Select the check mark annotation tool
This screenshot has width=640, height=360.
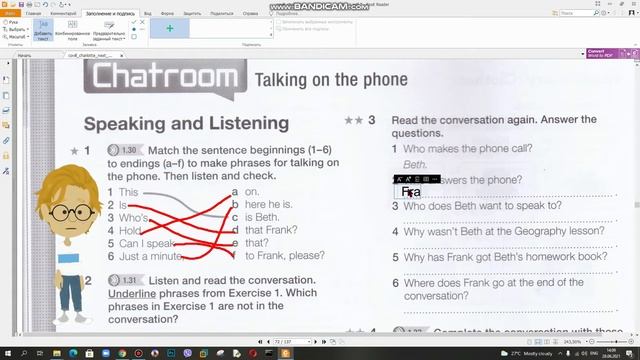[x=134, y=22]
